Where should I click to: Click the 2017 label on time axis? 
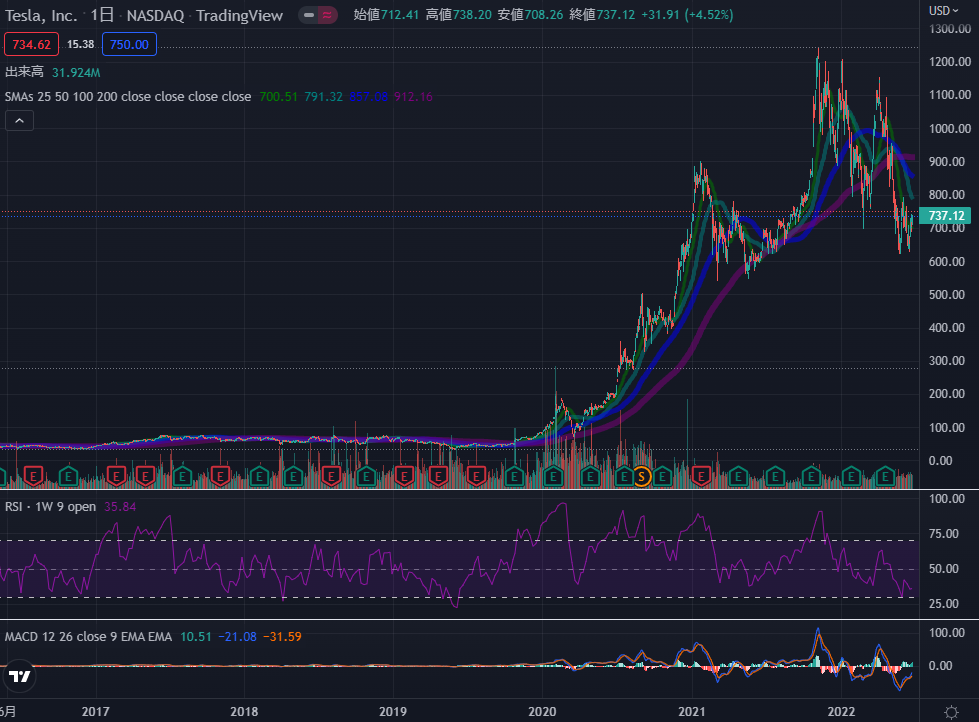96,711
